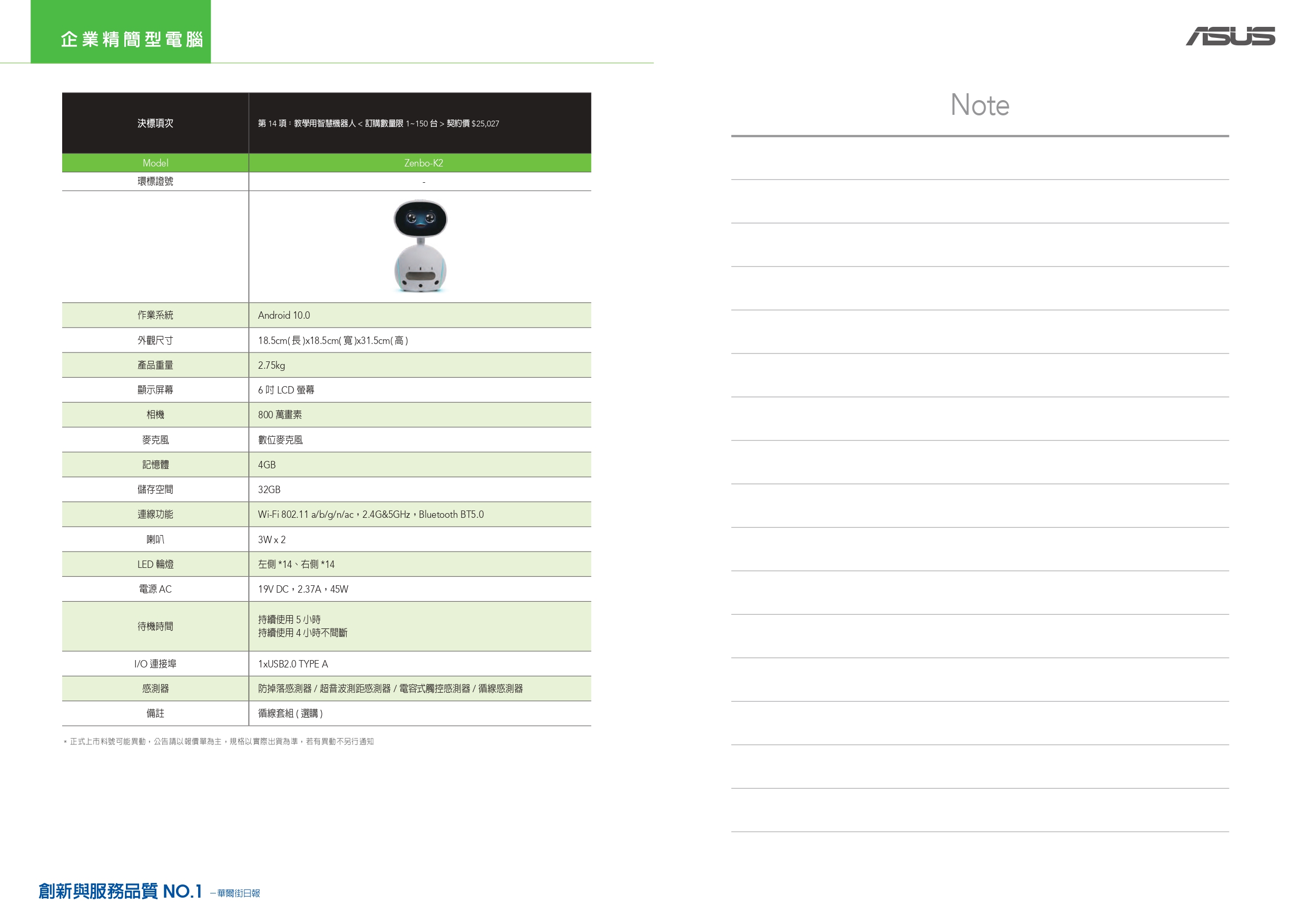Click the '電源 AC' label
This screenshot has width=1307, height=924.
point(155,589)
